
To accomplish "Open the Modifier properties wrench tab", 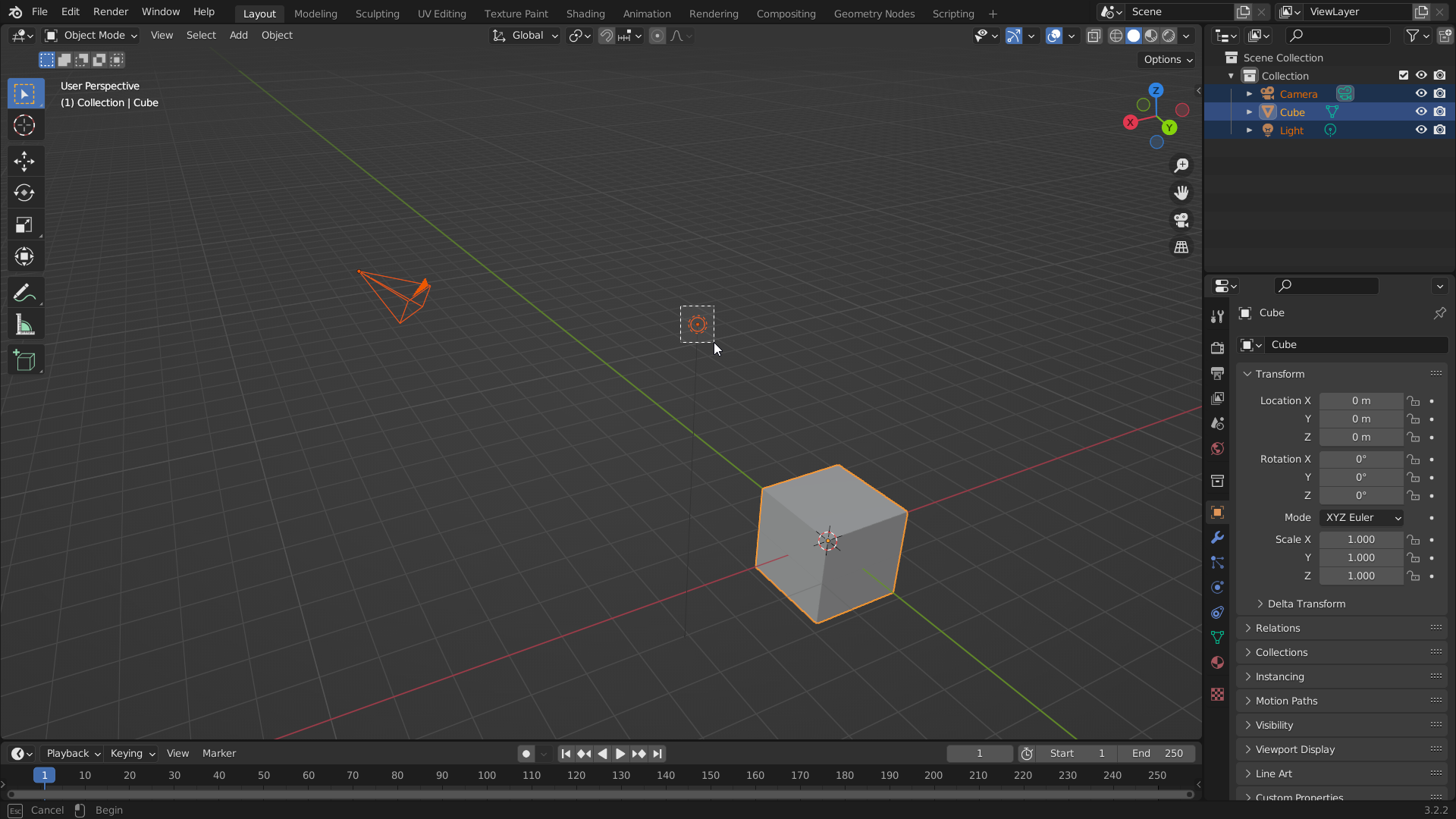I will pyautogui.click(x=1217, y=538).
